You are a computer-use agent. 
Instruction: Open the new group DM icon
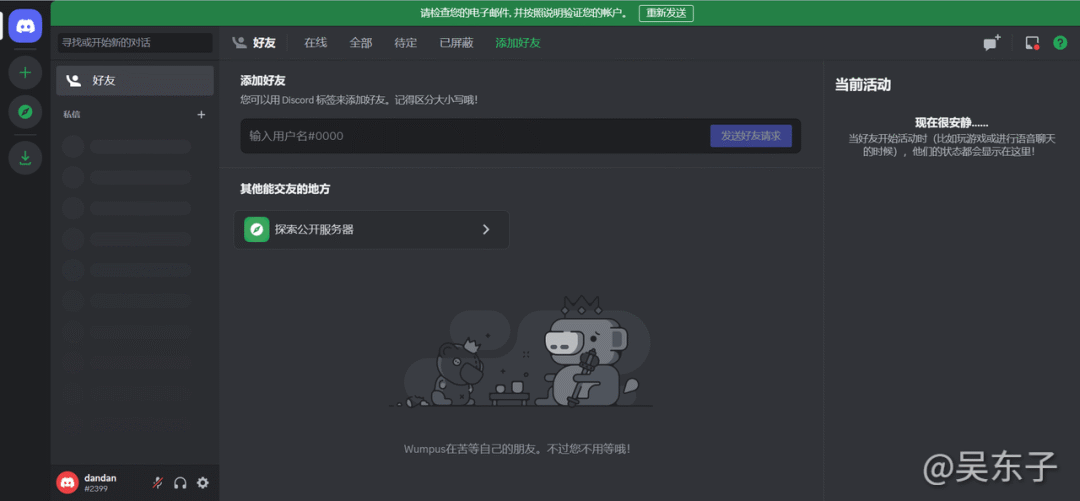point(991,43)
